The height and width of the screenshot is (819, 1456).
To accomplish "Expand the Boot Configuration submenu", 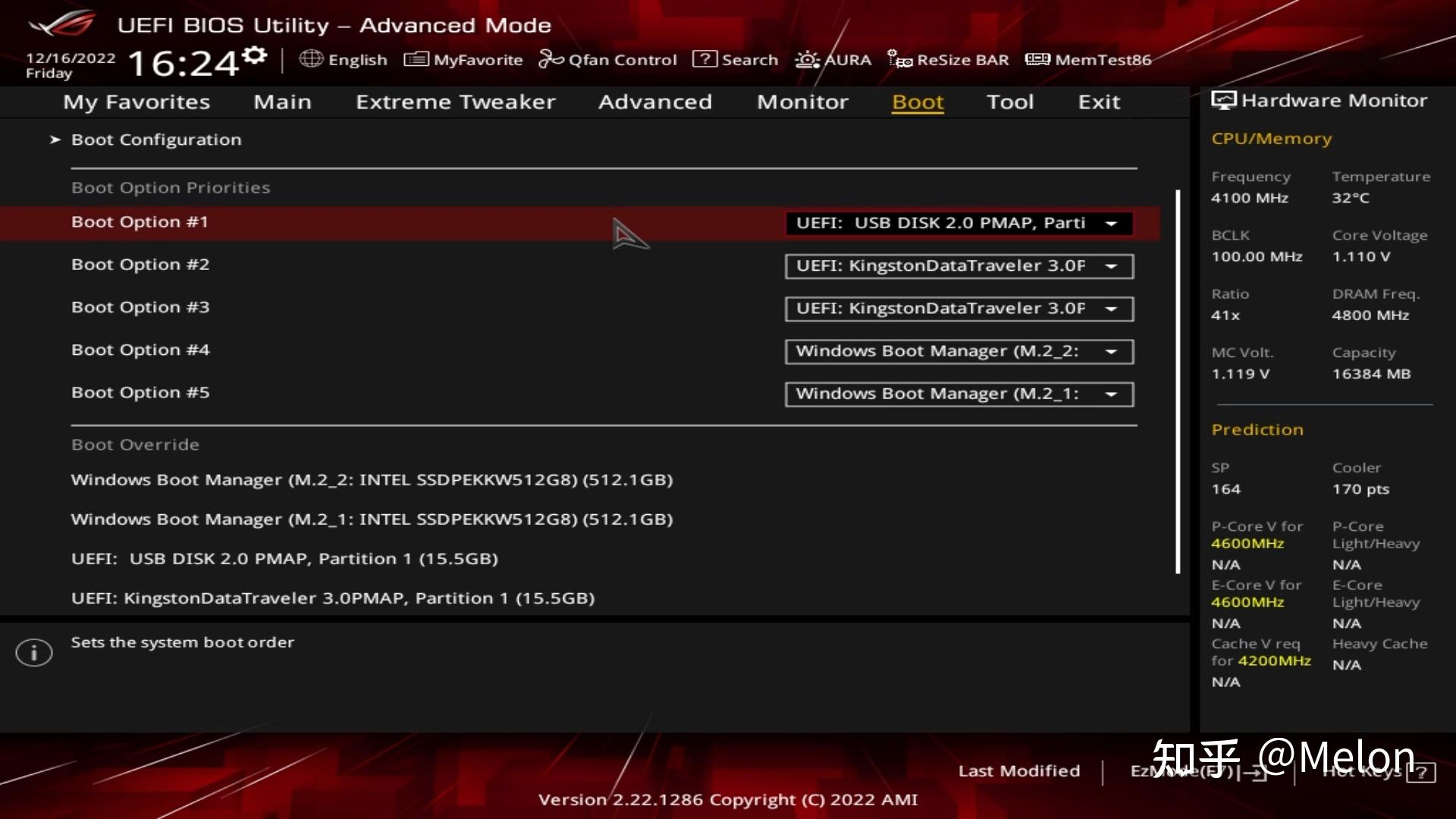I will coord(156,140).
